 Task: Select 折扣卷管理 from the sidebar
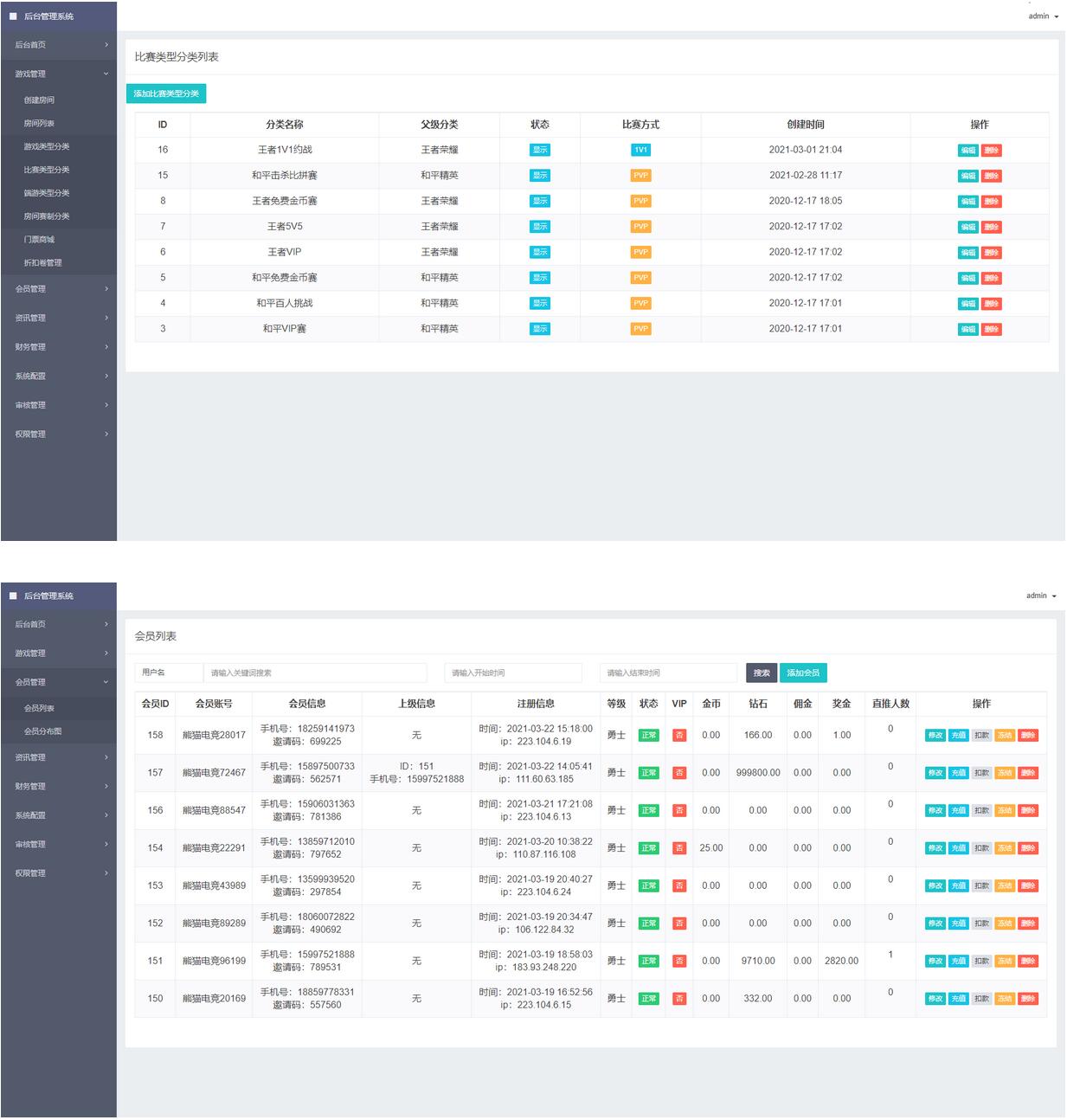point(42,263)
